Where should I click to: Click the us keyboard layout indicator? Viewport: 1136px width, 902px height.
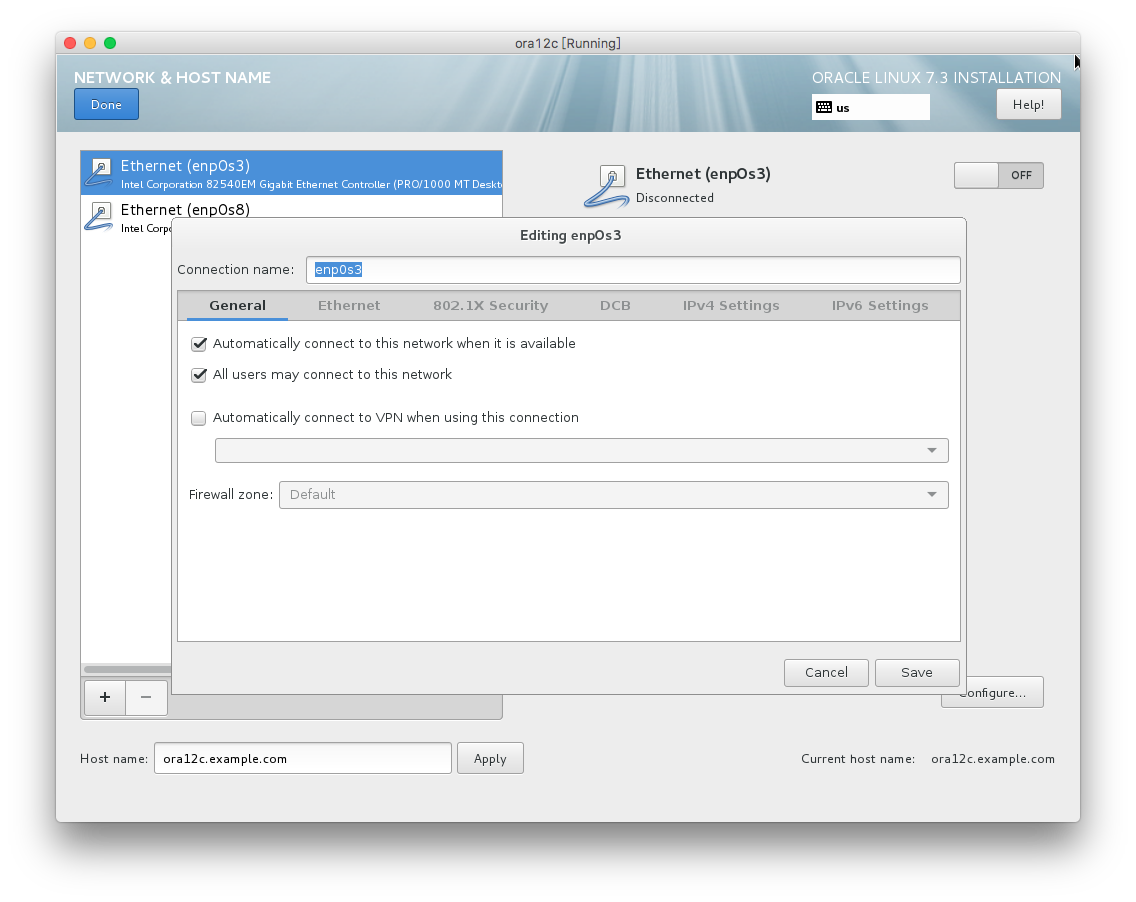(870, 107)
